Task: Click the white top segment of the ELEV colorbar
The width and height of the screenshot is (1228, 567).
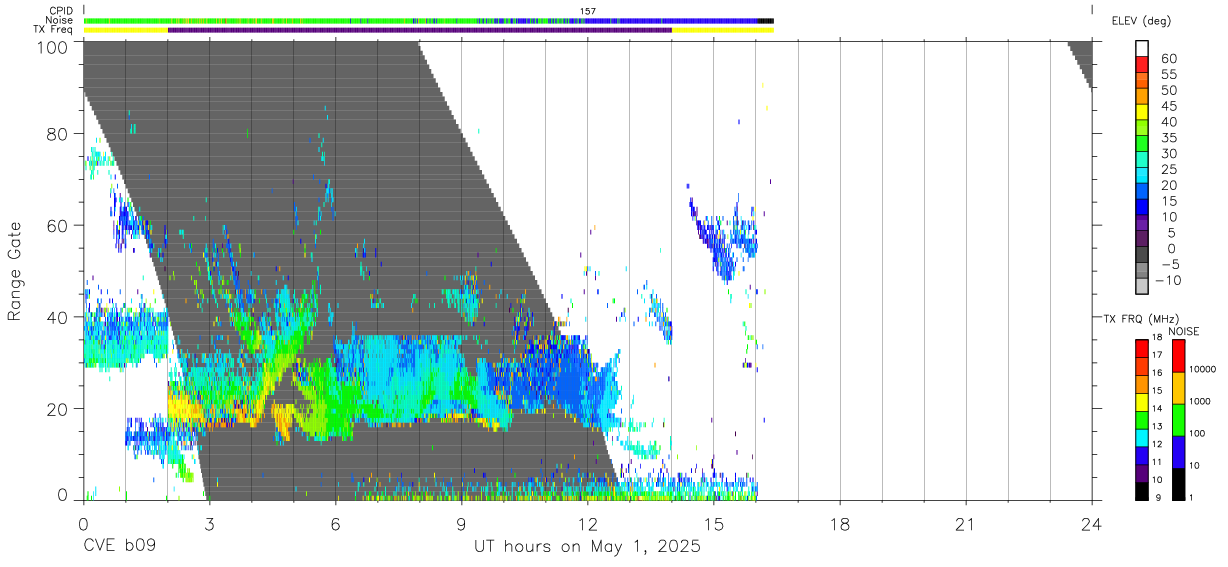Action: click(x=1142, y=49)
